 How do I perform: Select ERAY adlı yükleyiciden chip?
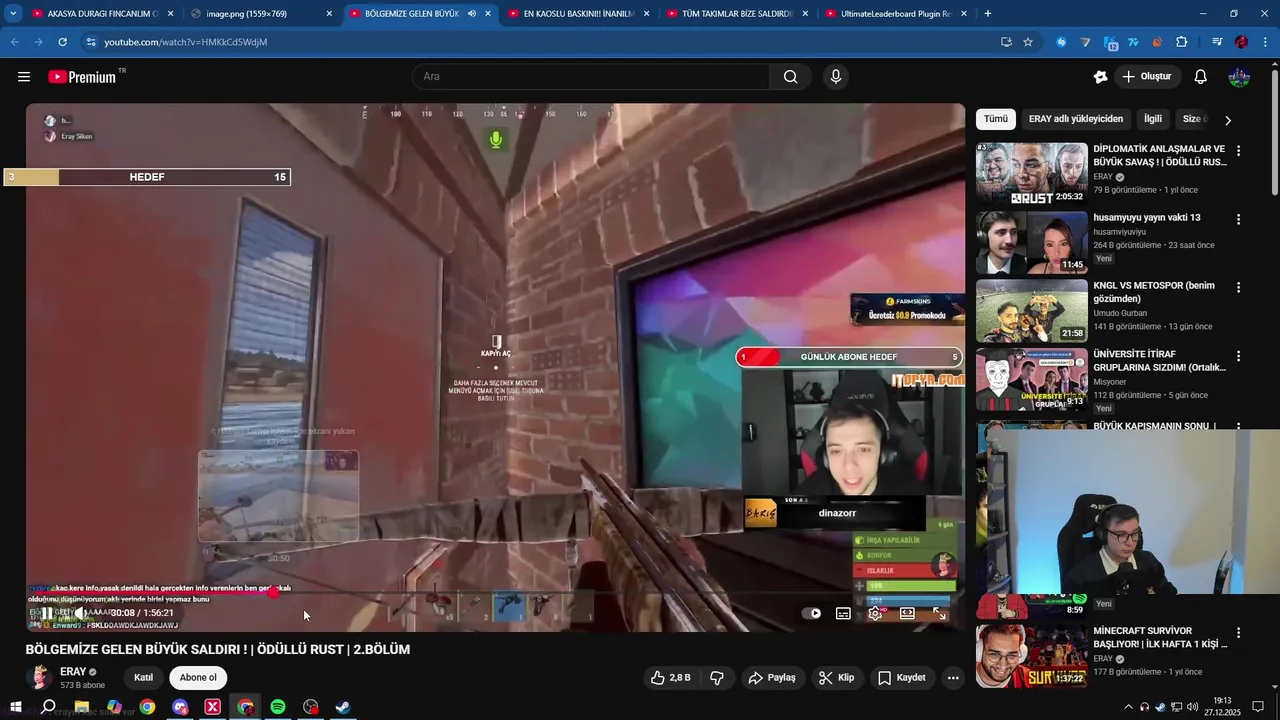tap(1076, 119)
